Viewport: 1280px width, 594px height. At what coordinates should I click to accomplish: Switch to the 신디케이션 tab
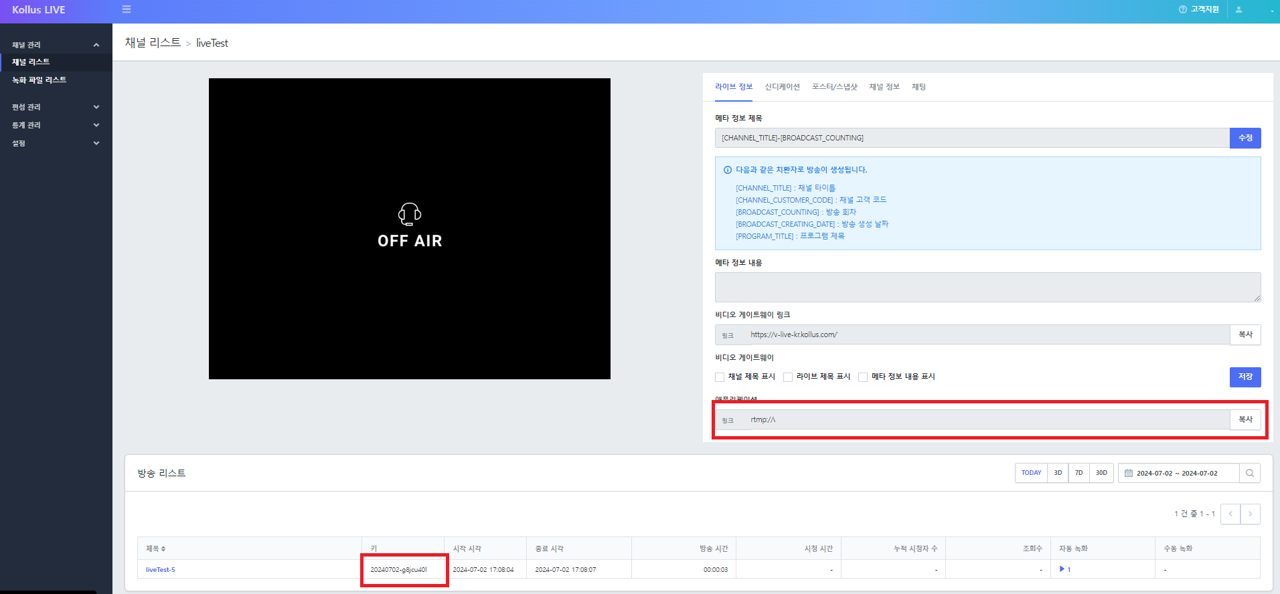tap(782, 87)
